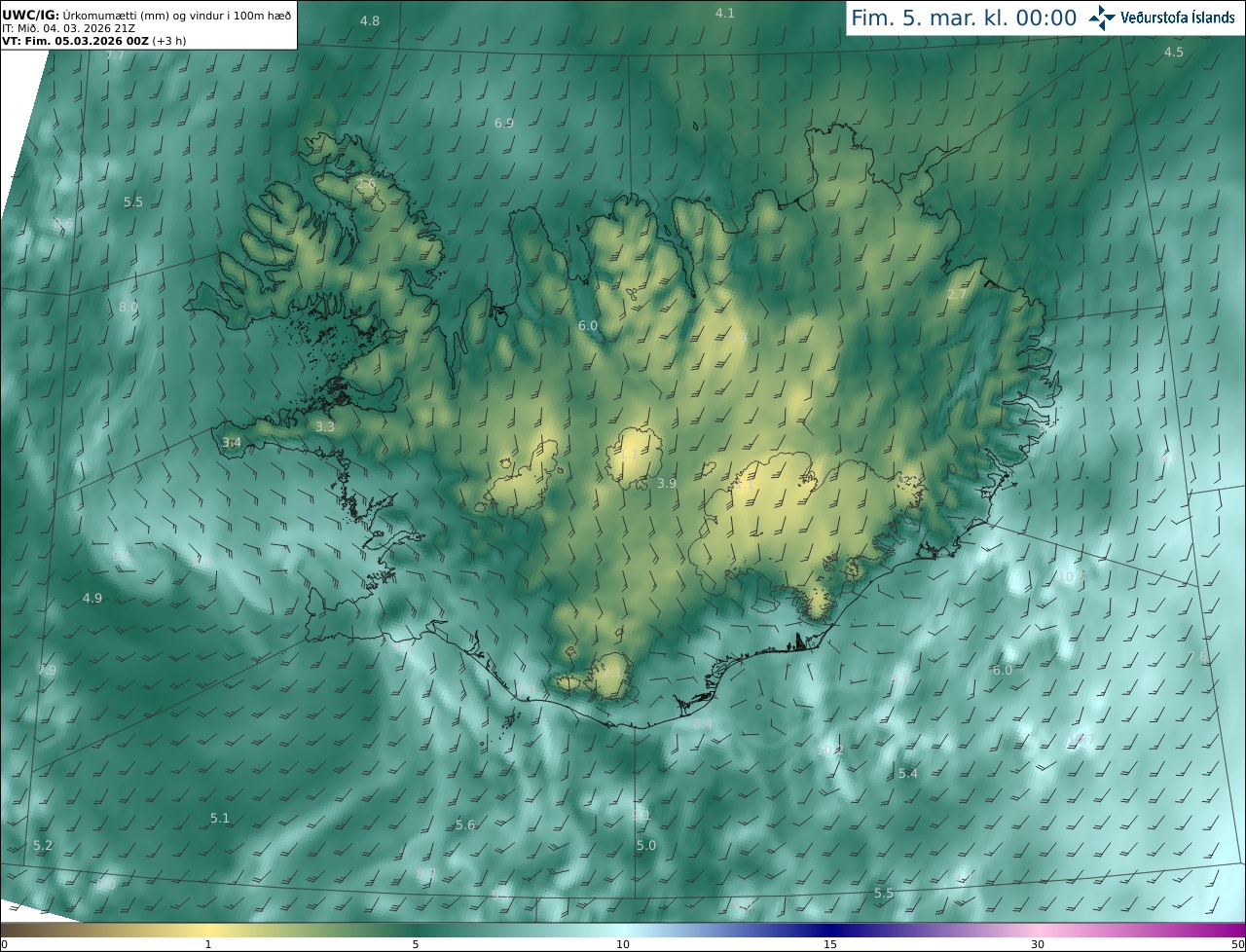
Task: Click the 5.0 value label on the map
Action: pyautogui.click(x=646, y=846)
